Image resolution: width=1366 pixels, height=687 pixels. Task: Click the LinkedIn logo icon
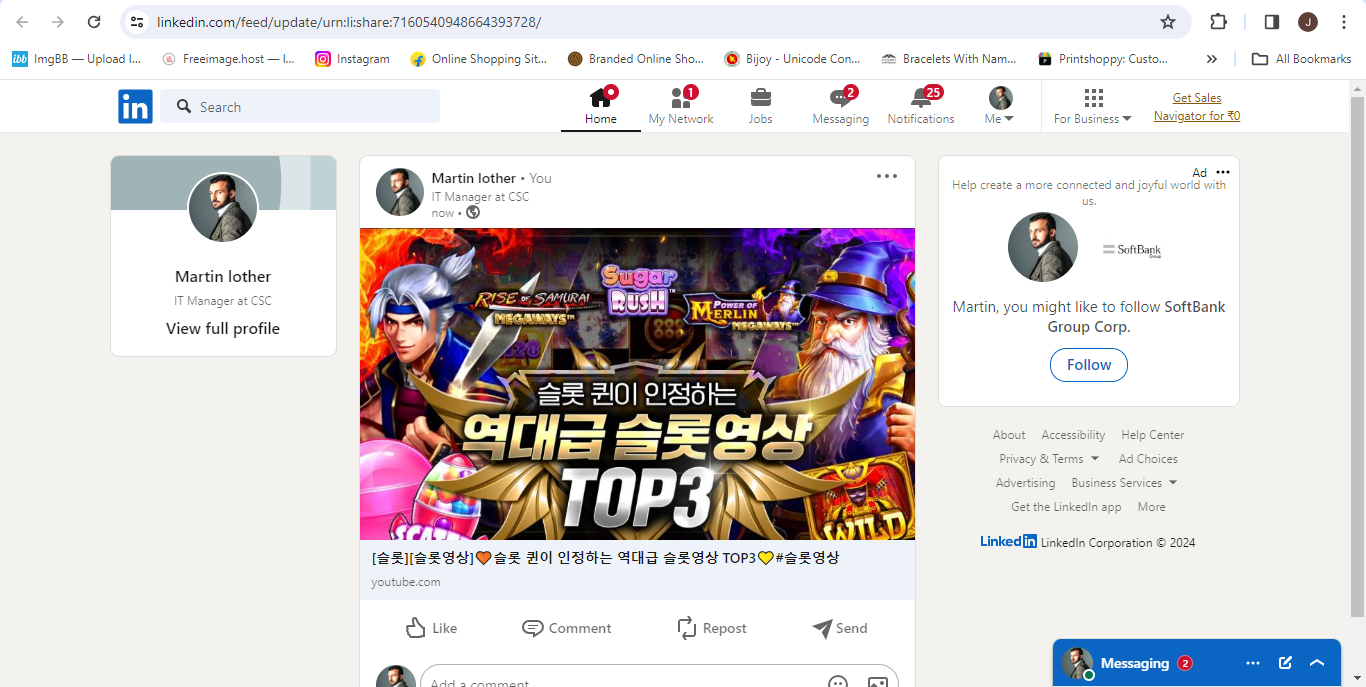tap(135, 106)
